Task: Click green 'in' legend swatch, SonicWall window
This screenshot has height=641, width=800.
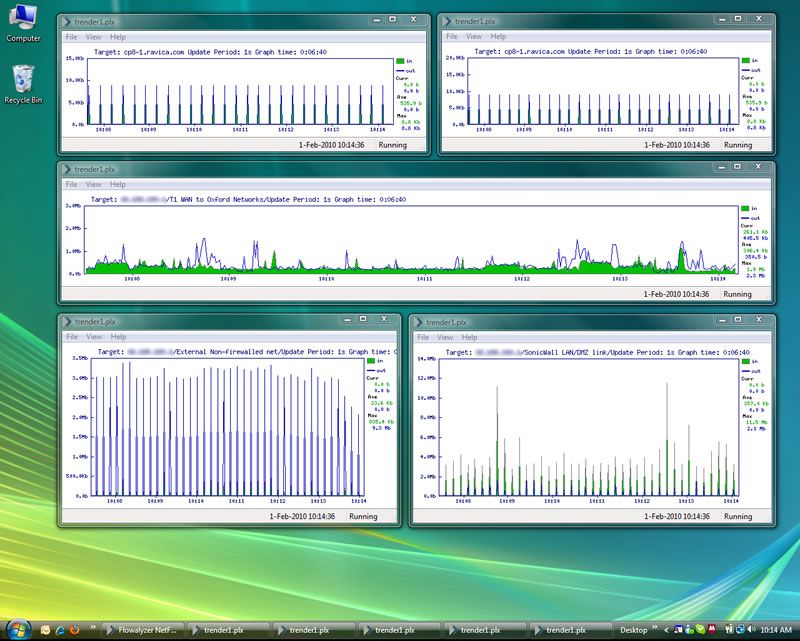Action: click(745, 361)
